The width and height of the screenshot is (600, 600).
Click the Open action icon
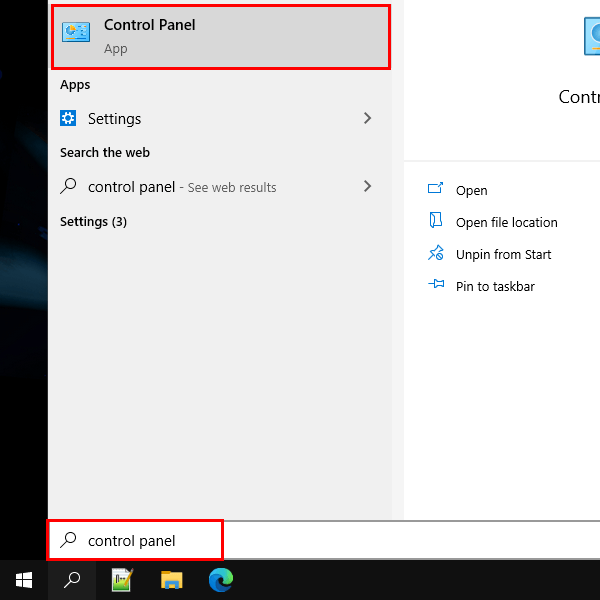coord(435,188)
